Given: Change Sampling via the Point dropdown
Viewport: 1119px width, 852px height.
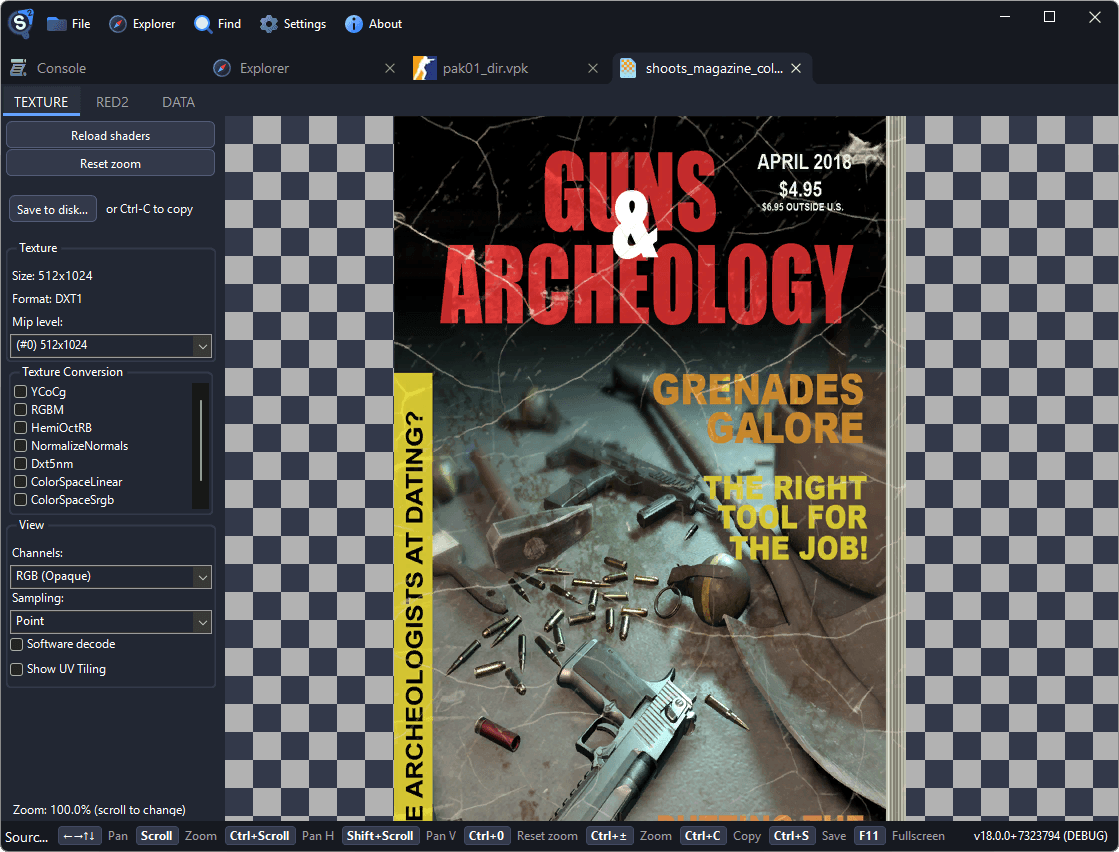Looking at the screenshot, I should point(110,620).
